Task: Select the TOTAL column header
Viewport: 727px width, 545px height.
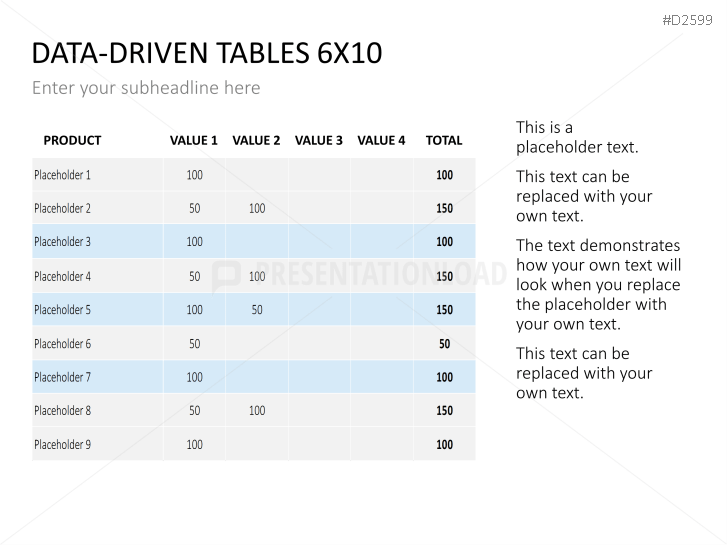Action: [444, 141]
